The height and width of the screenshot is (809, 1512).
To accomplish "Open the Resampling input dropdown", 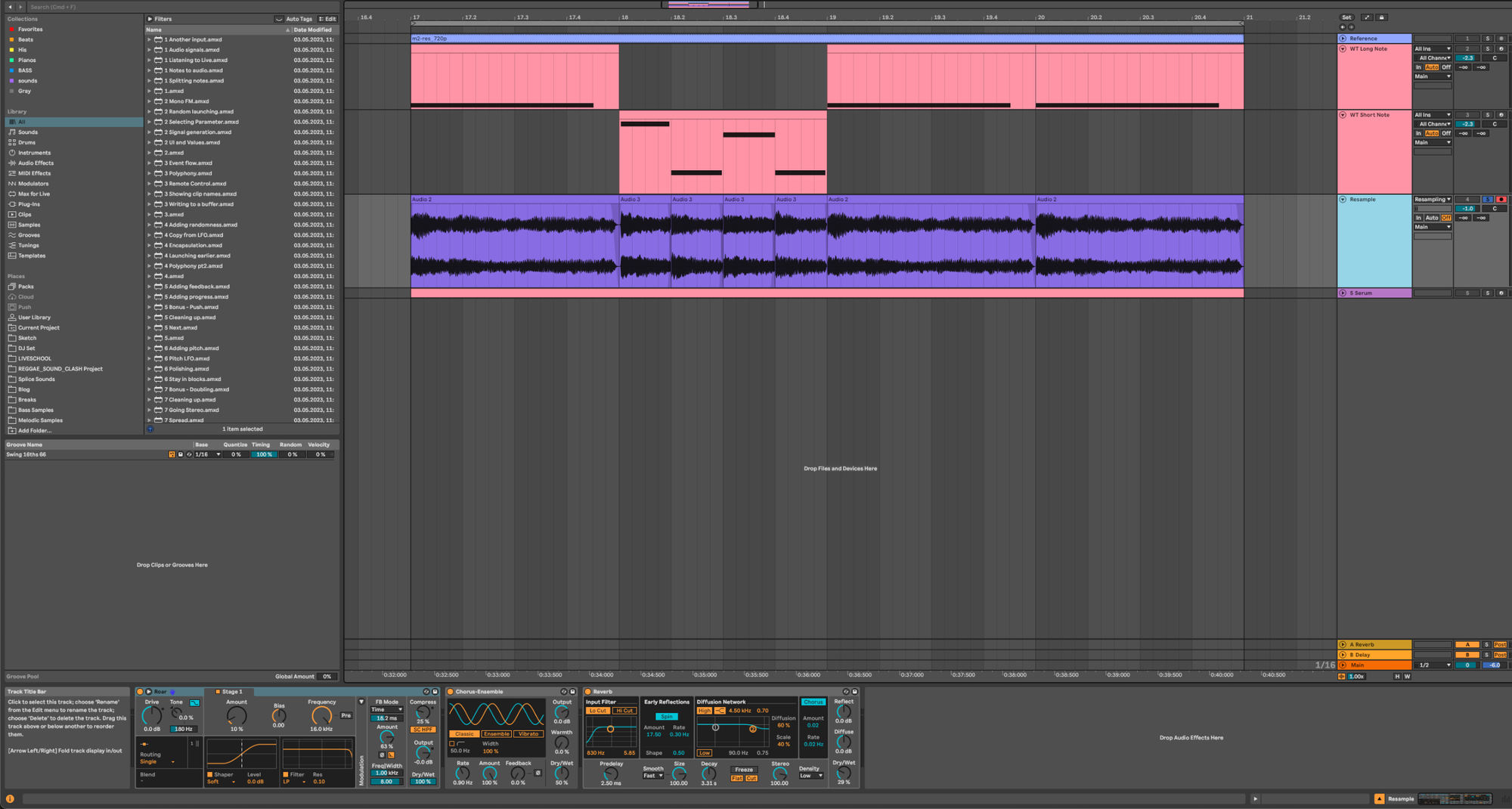I will 1433,200.
